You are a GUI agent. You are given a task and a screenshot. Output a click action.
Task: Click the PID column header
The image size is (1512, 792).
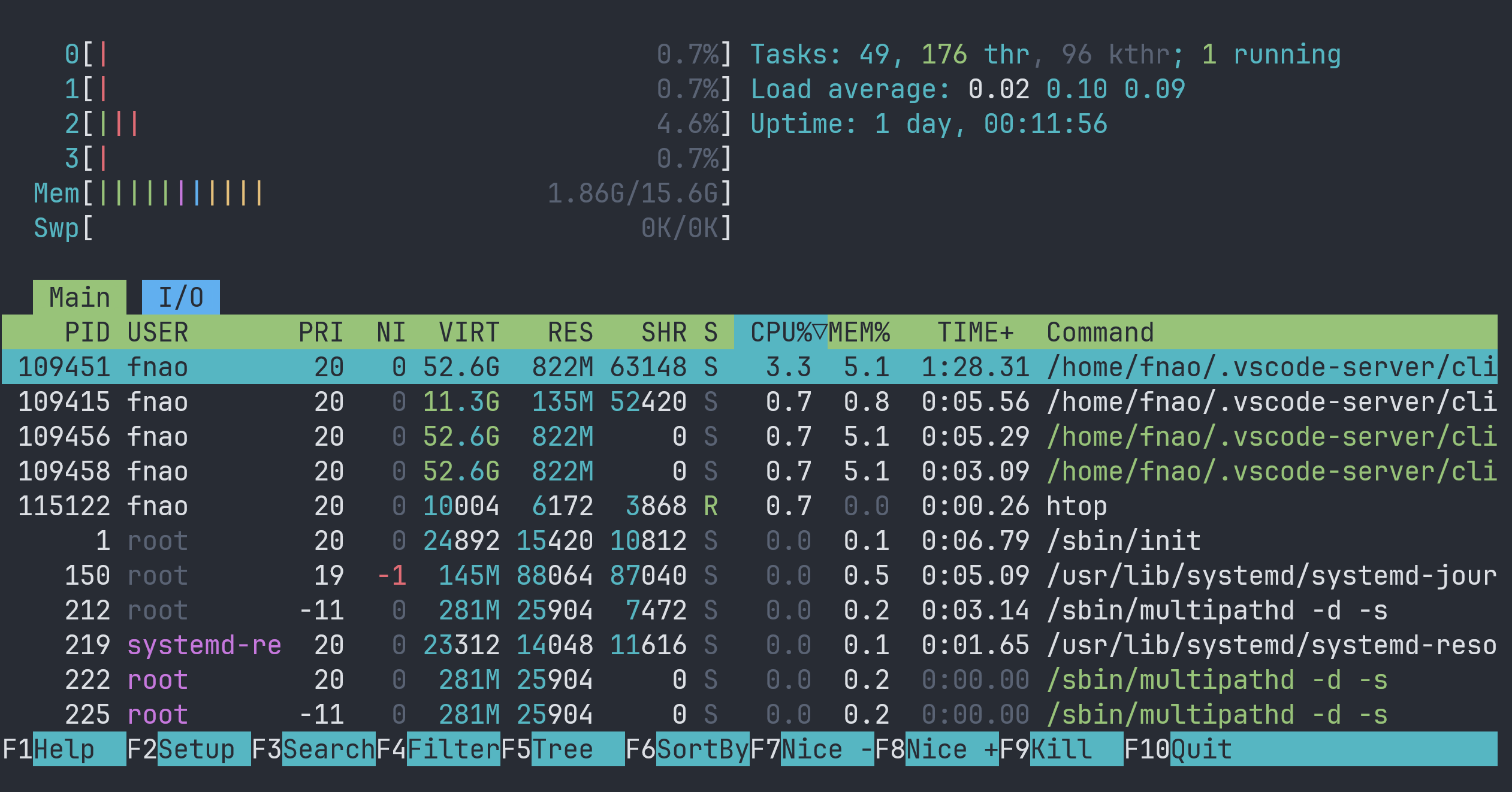[x=87, y=332]
